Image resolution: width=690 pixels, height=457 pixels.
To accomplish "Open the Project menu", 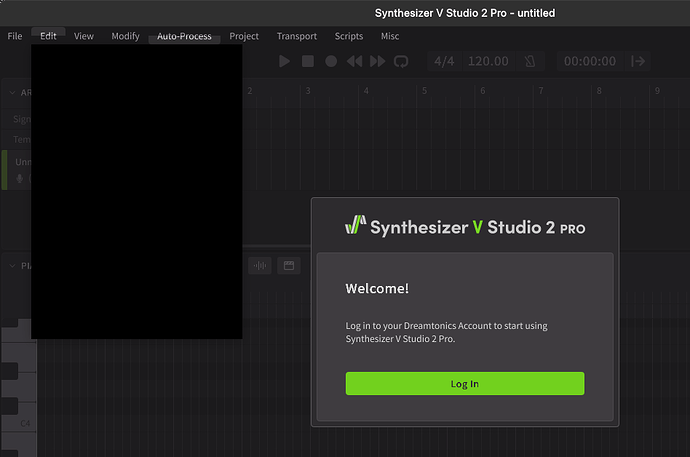I will (244, 36).
